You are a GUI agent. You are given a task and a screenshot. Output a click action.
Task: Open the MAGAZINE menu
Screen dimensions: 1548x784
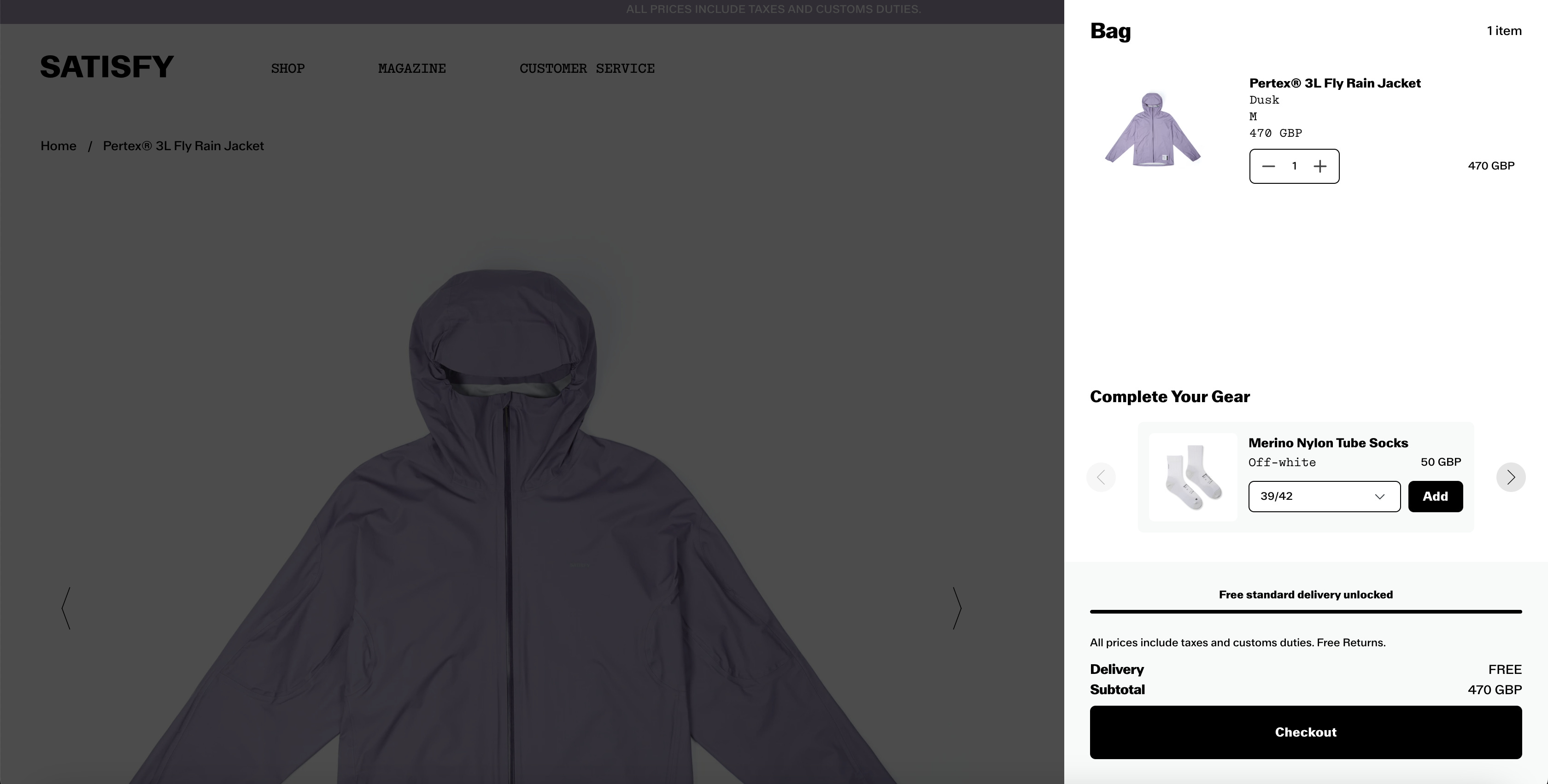411,69
